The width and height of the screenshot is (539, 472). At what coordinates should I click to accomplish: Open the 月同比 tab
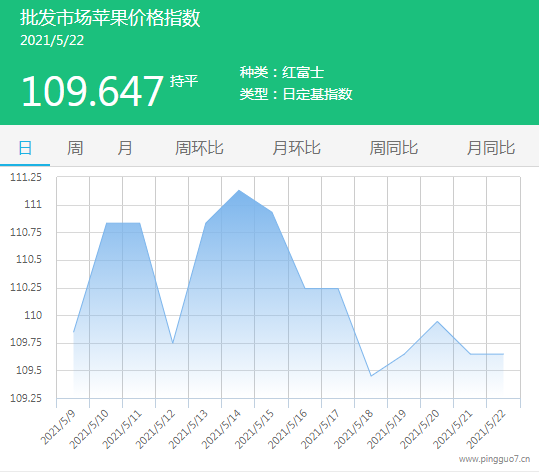[491, 149]
